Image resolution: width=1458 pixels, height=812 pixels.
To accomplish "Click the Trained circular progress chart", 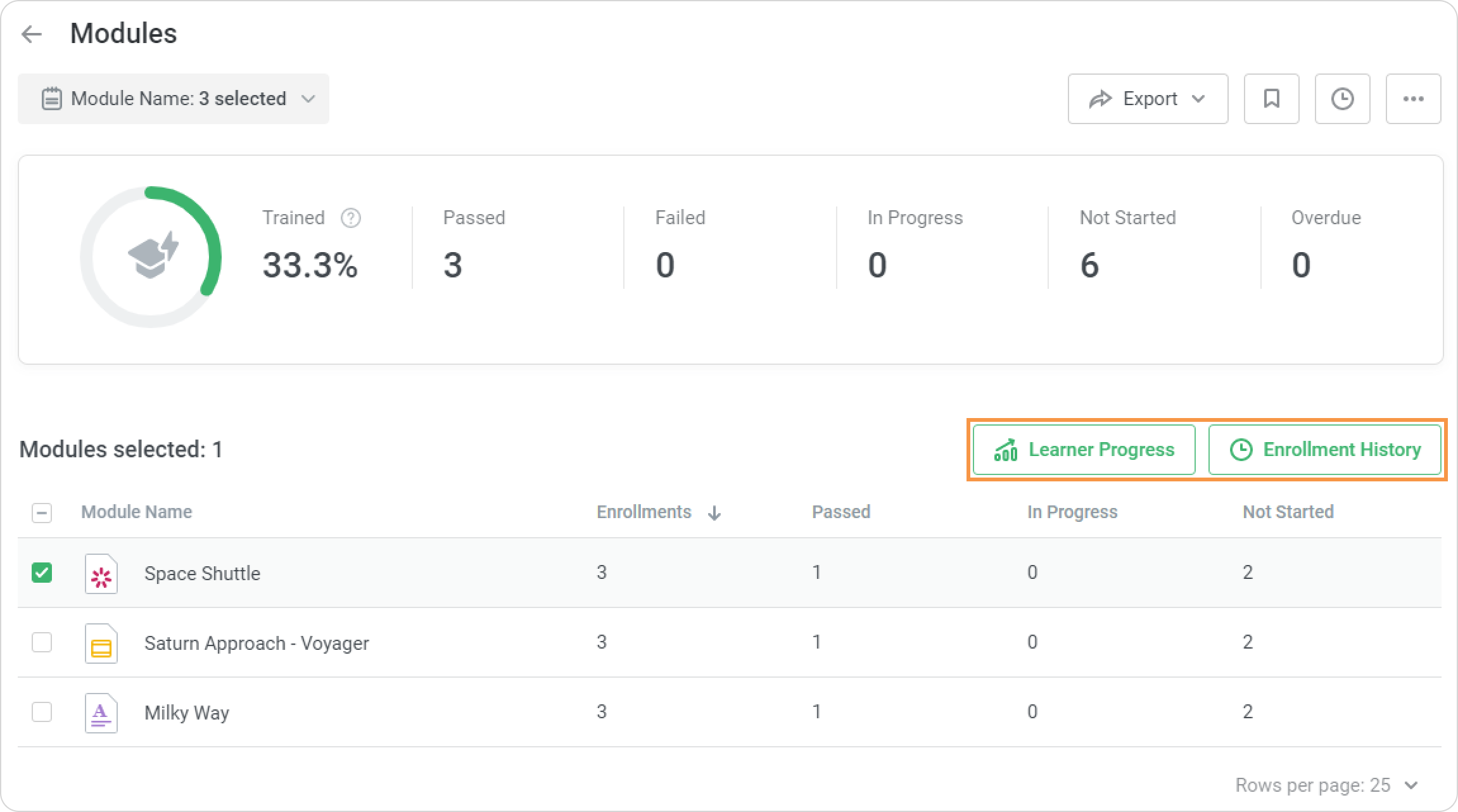I will point(151,257).
